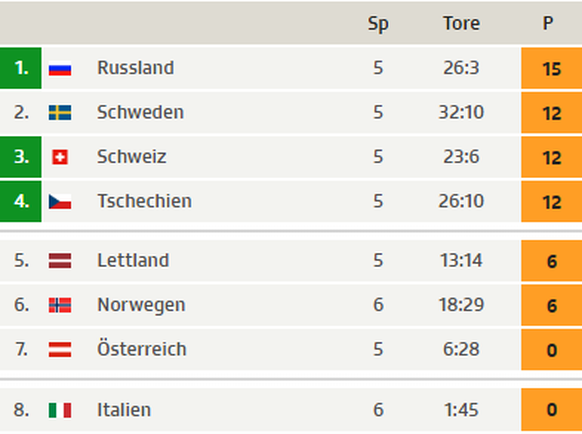Click the Swedish flag icon
Viewport: 582px width, 434px height.
60,112
